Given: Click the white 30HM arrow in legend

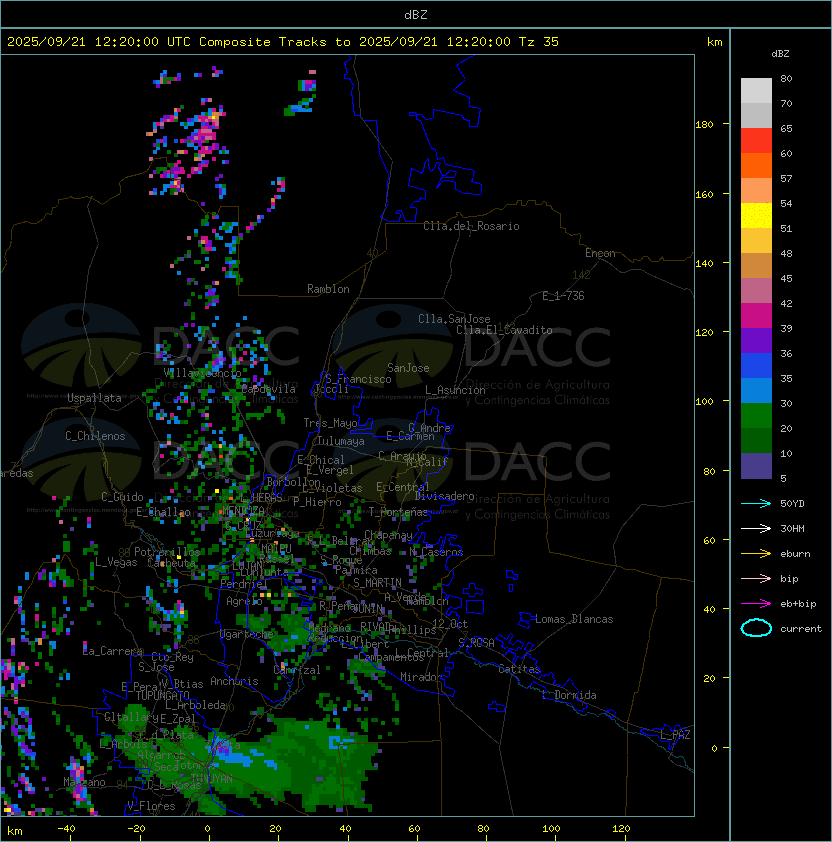Looking at the screenshot, I should click(x=756, y=528).
